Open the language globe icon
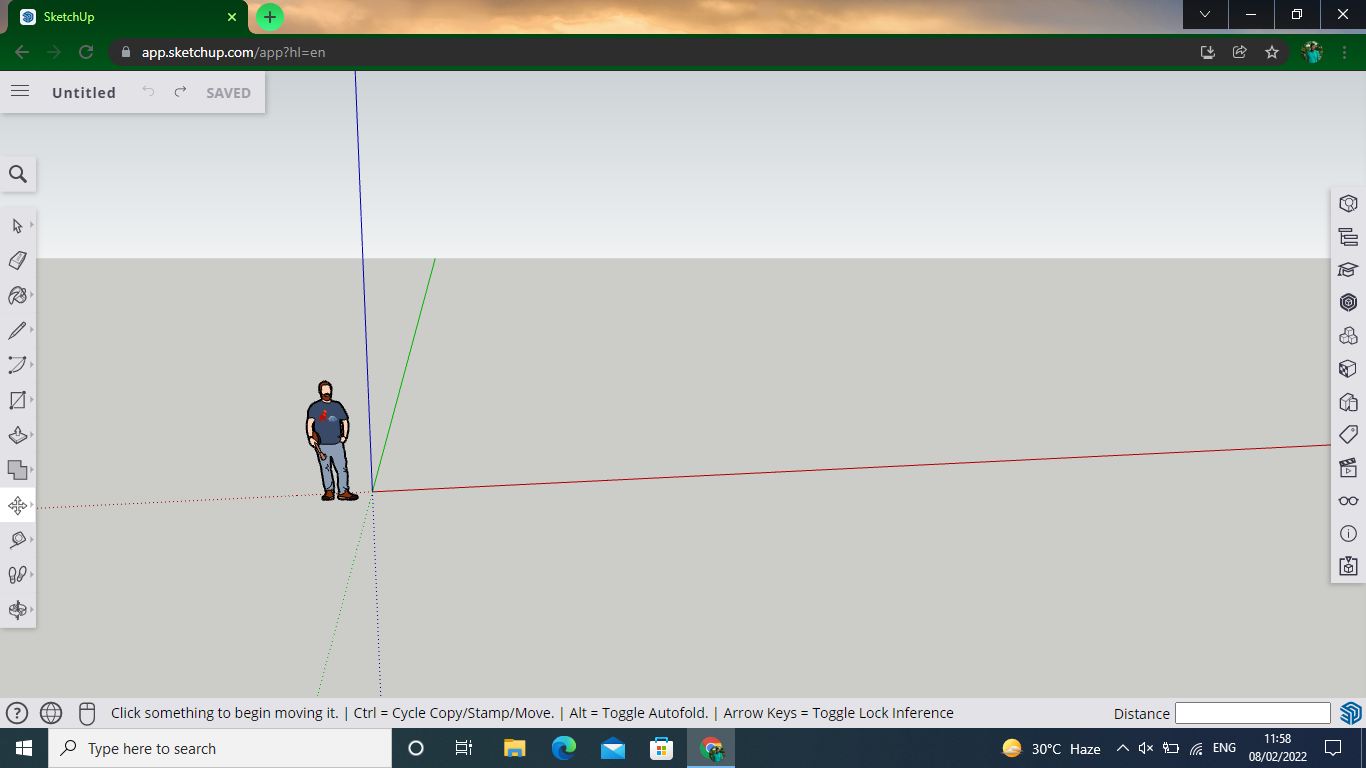The width and height of the screenshot is (1366, 768). [51, 713]
